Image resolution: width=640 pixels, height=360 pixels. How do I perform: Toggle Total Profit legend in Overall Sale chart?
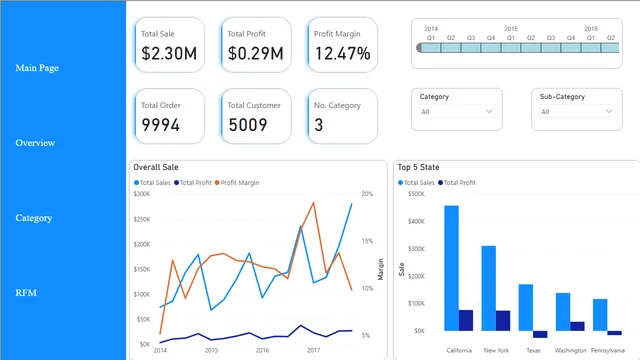click(x=193, y=183)
